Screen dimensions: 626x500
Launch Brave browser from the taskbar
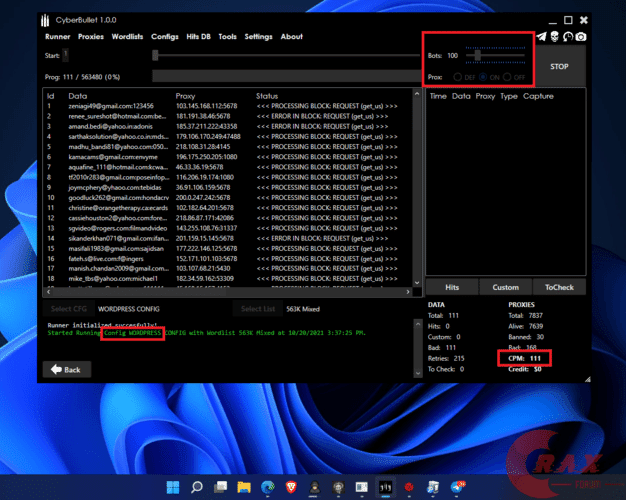tap(291, 487)
